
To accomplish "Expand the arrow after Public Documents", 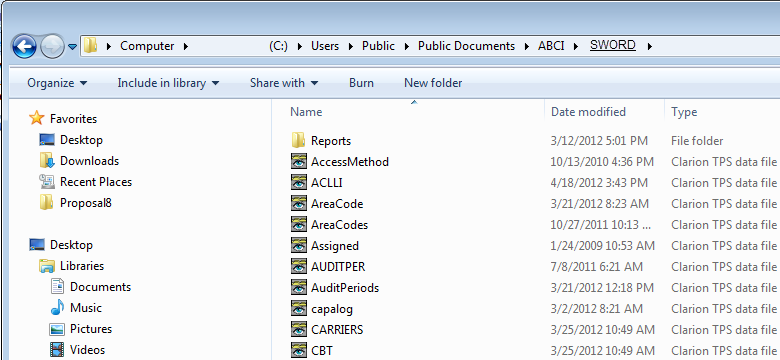I will coord(526,46).
